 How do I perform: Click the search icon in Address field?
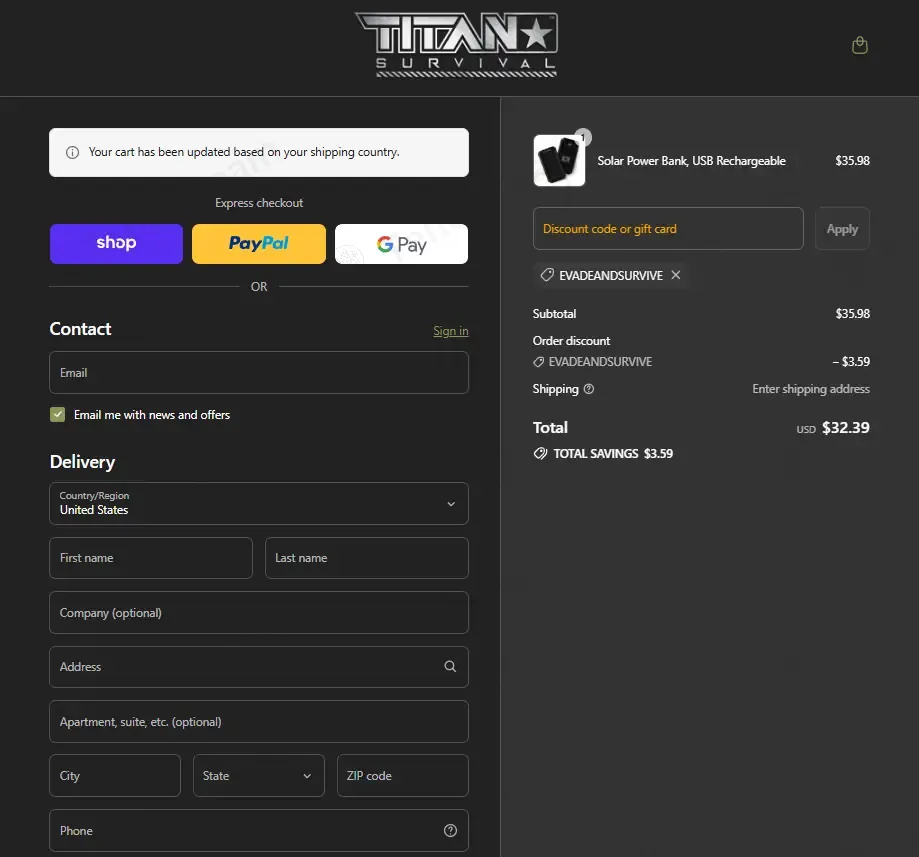click(450, 666)
